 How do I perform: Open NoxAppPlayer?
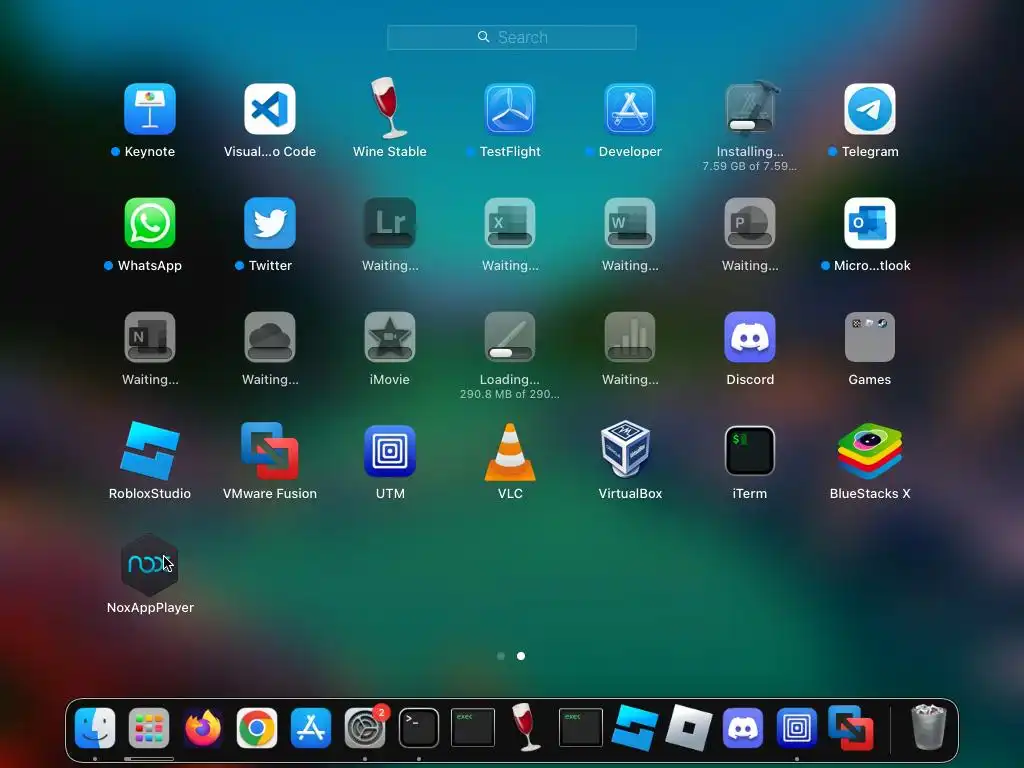(x=150, y=565)
